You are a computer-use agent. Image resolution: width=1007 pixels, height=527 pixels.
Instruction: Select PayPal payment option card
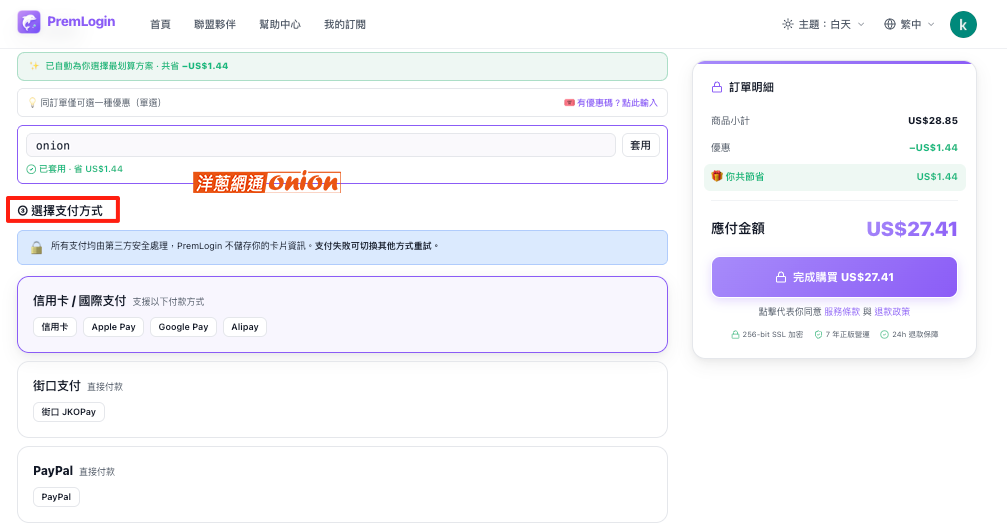pos(342,485)
